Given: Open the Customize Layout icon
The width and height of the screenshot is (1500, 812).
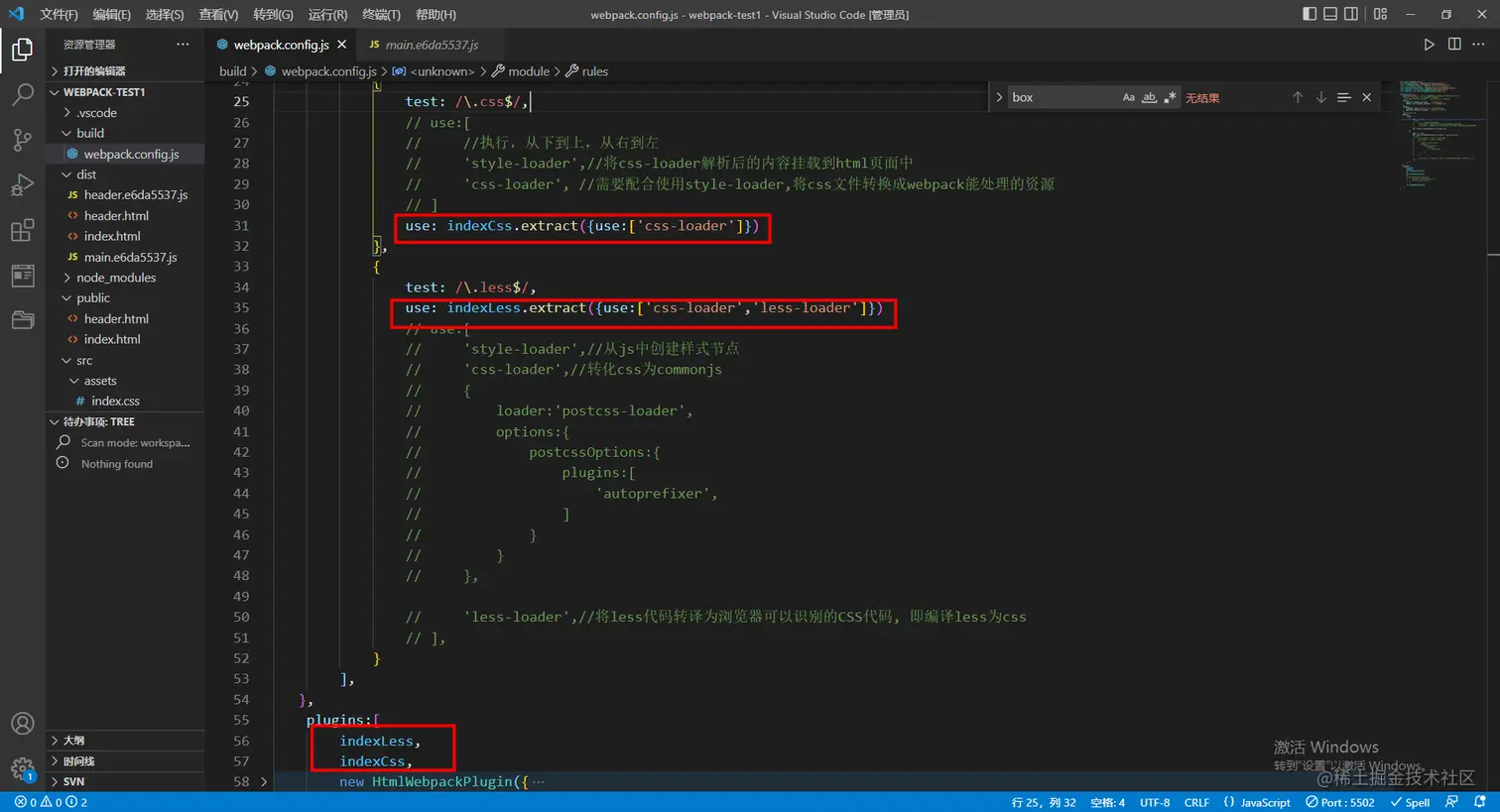Looking at the screenshot, I should [x=1380, y=14].
